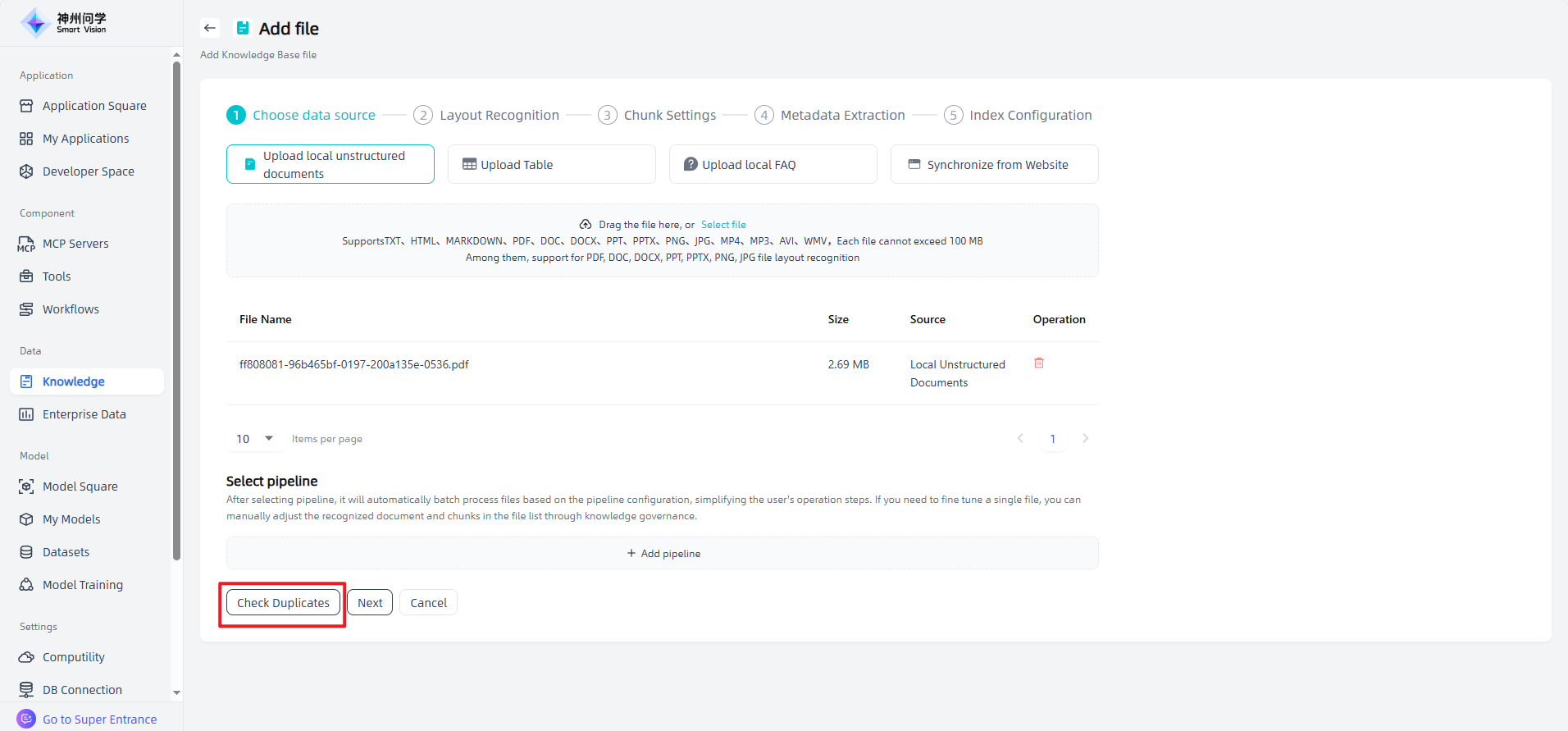Switch to the Layout Recognition step

pos(499,115)
